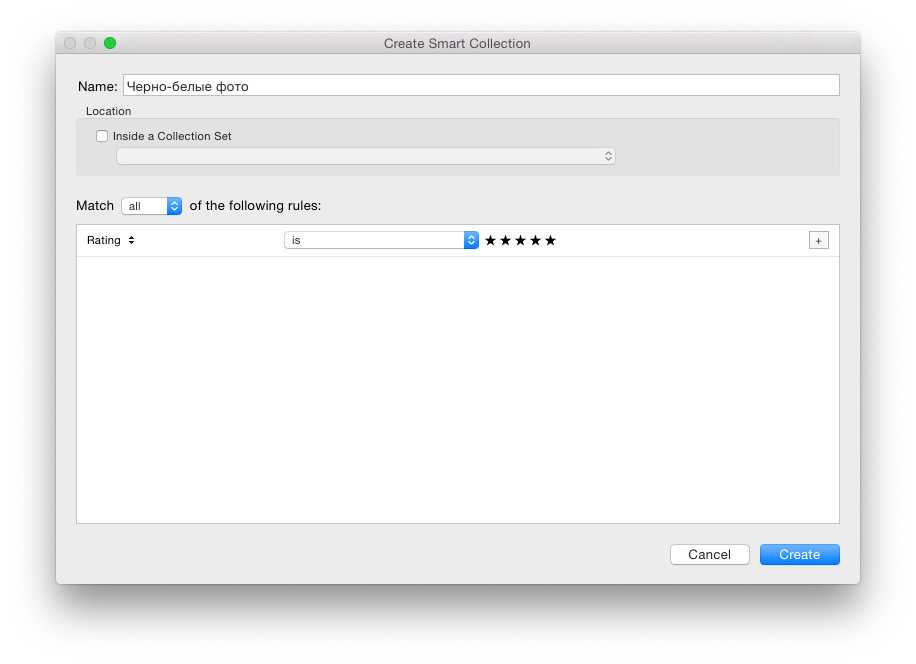Click the second rating star

point(505,241)
